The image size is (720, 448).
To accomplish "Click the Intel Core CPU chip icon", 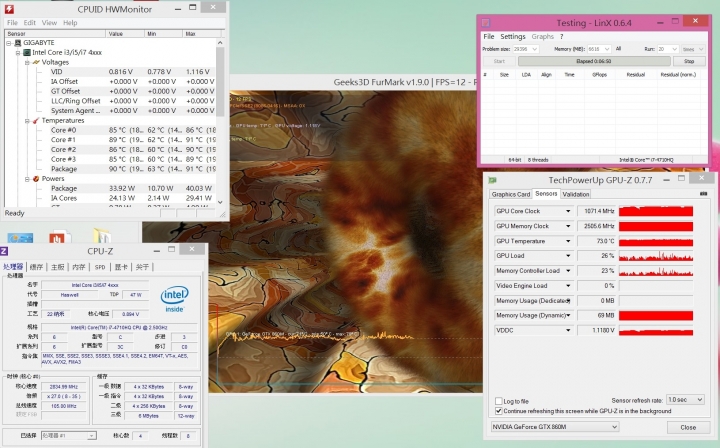I will (x=27, y=52).
